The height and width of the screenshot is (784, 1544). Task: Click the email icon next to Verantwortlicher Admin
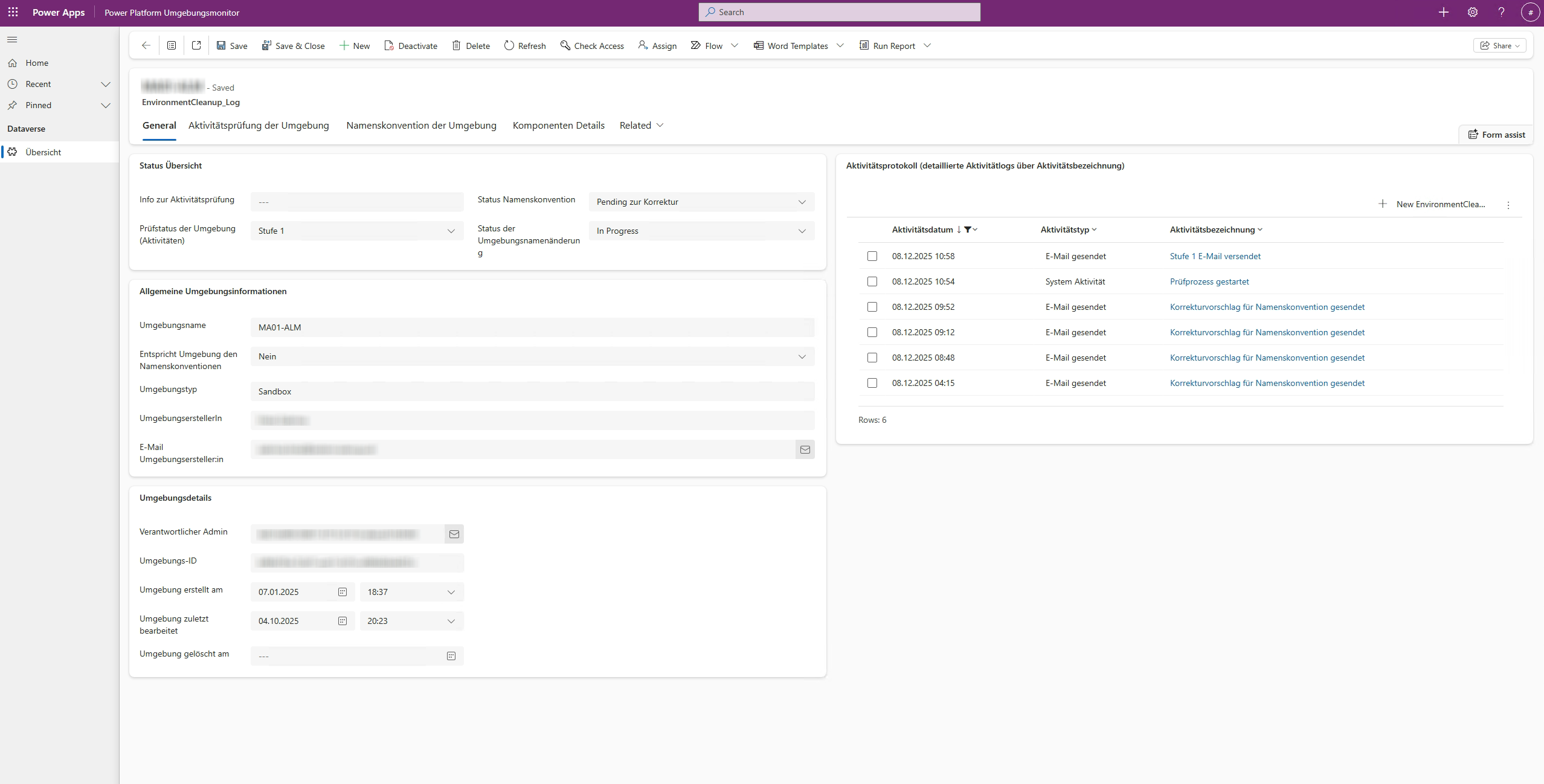pos(455,534)
